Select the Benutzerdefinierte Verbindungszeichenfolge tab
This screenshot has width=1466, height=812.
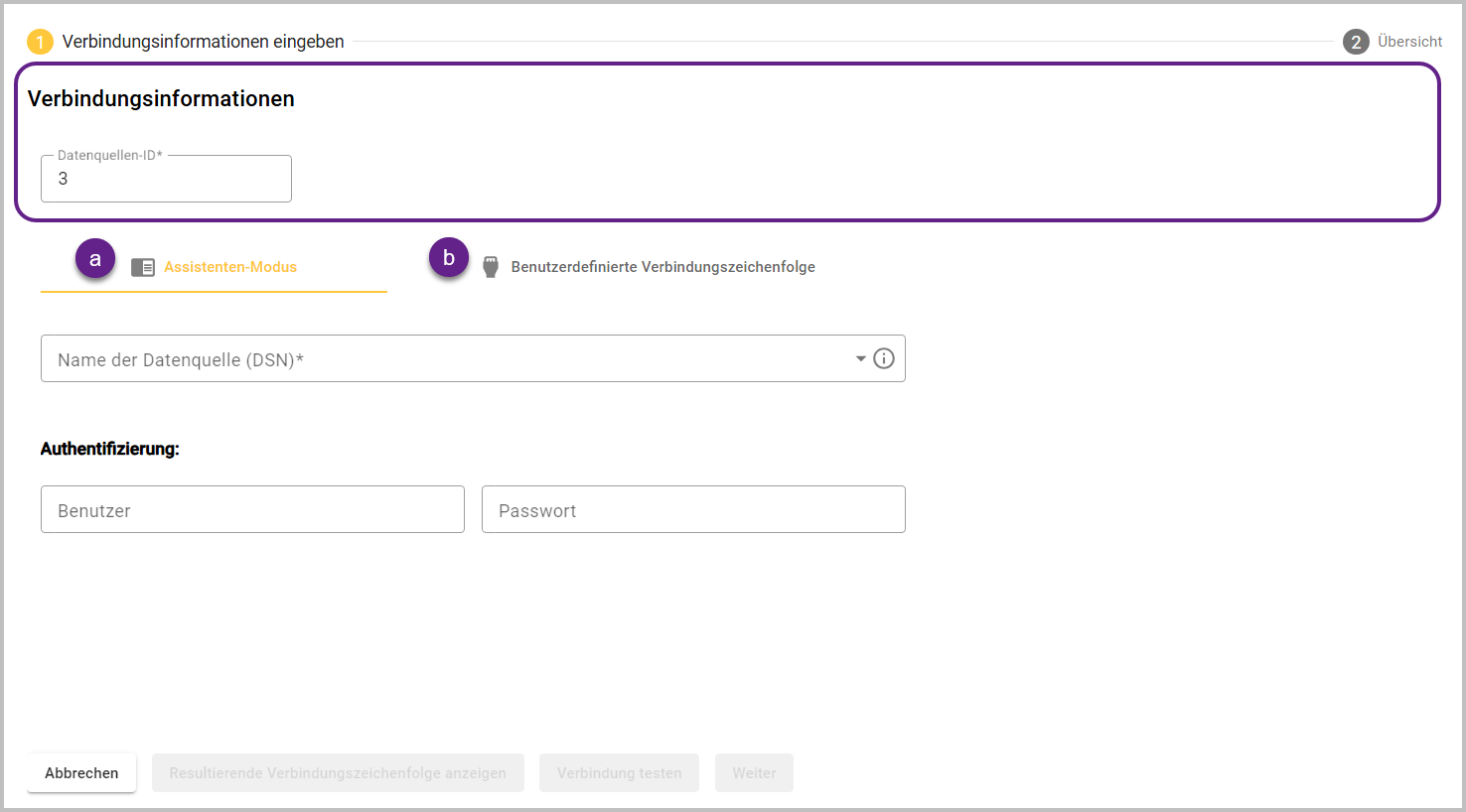662,267
